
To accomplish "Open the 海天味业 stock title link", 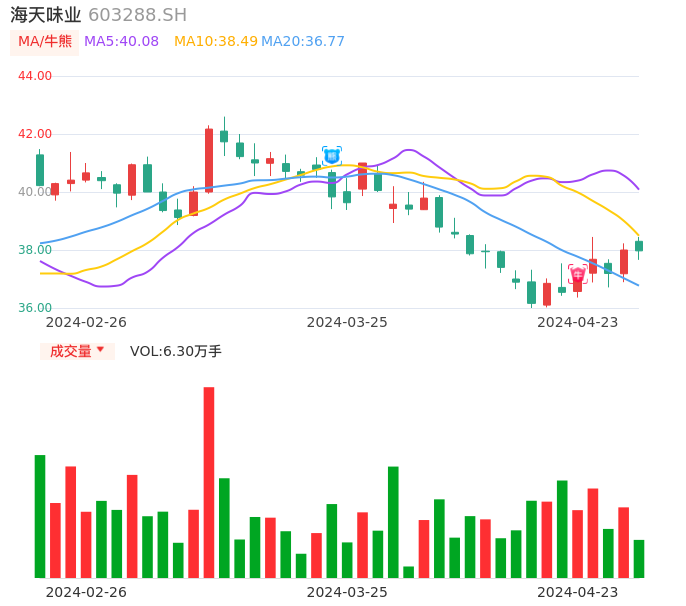I will [46, 15].
